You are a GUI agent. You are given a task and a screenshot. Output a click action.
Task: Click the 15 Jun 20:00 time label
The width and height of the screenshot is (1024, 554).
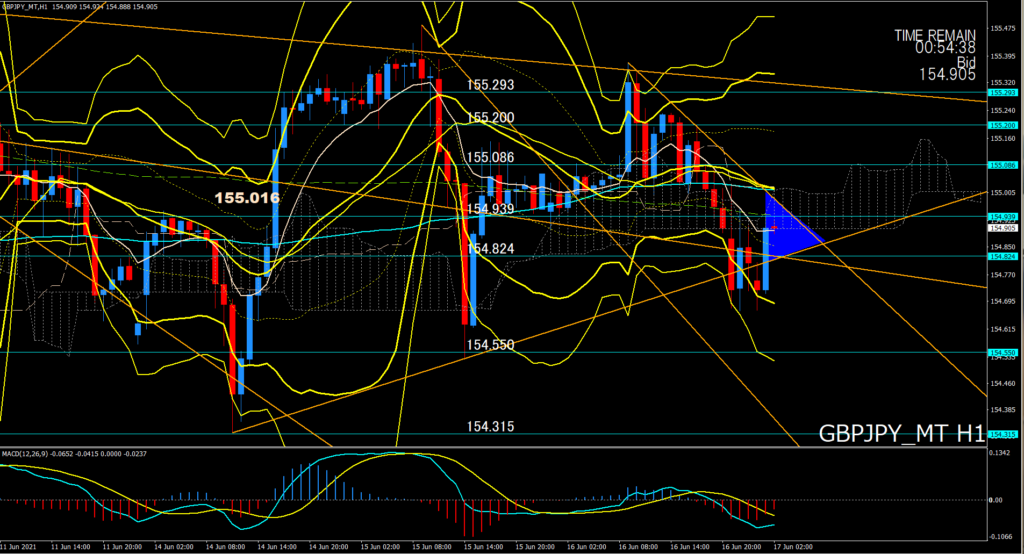pyautogui.click(x=535, y=547)
